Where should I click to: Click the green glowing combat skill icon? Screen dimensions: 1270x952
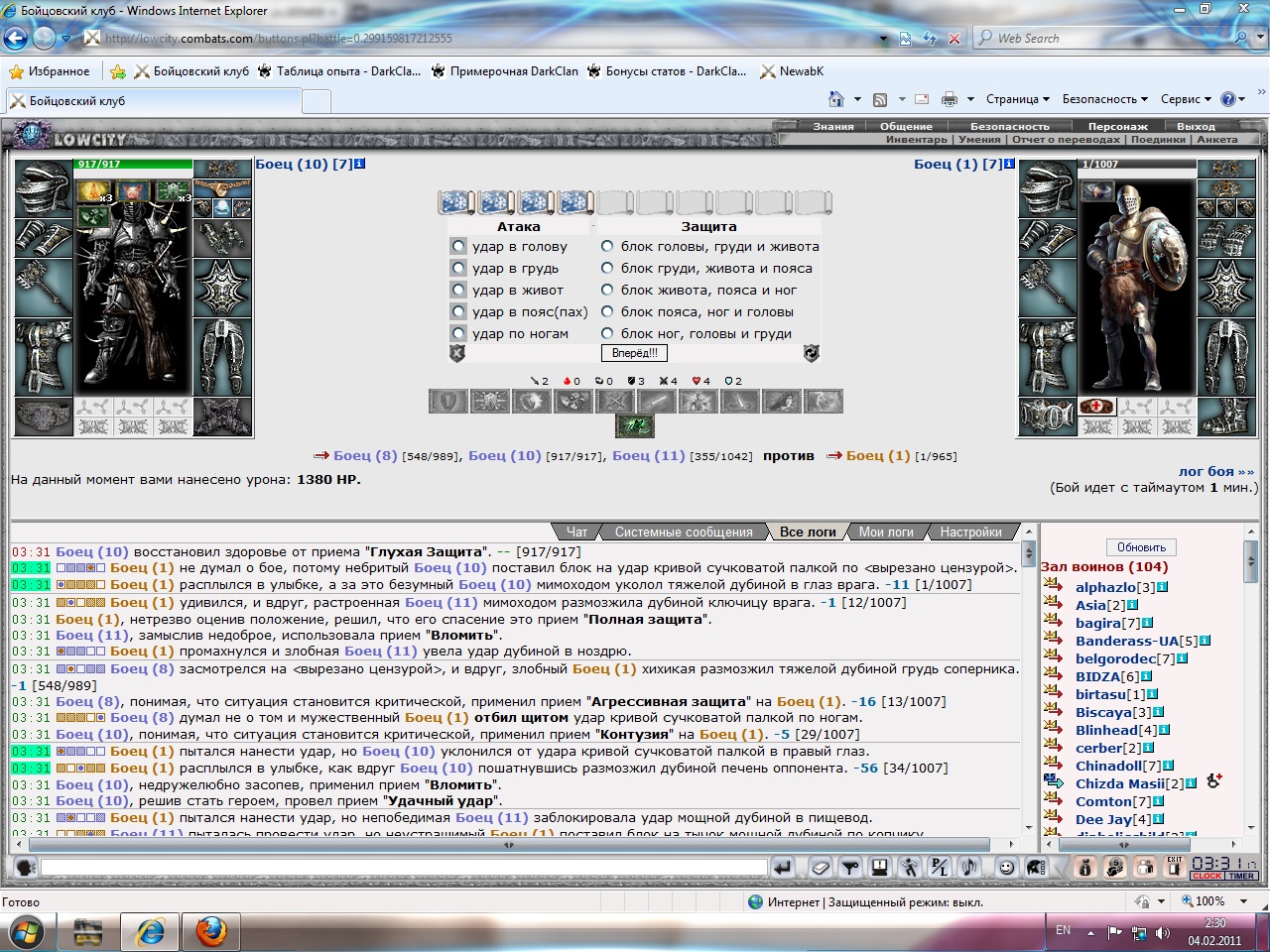point(635,425)
